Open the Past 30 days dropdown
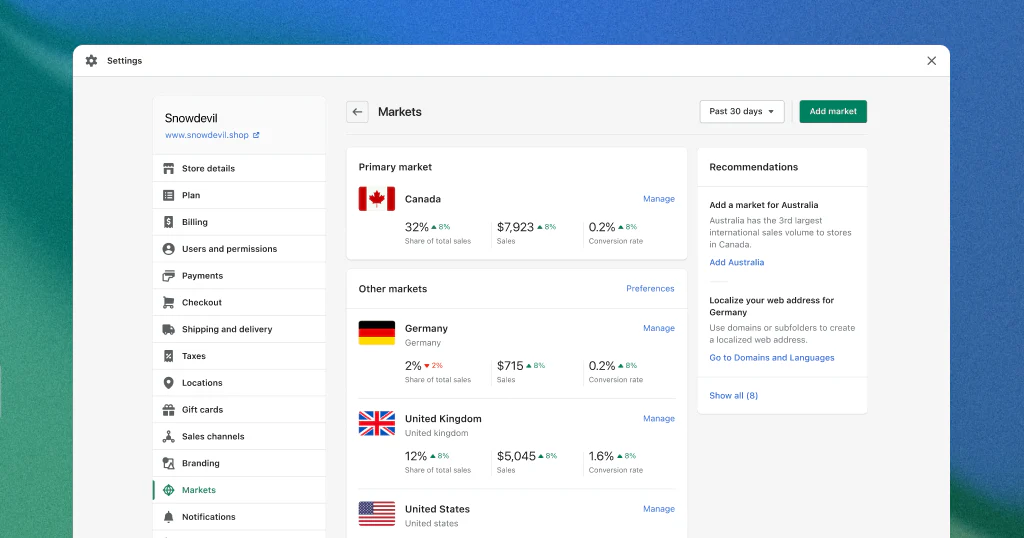Image resolution: width=1024 pixels, height=538 pixels. pos(741,112)
